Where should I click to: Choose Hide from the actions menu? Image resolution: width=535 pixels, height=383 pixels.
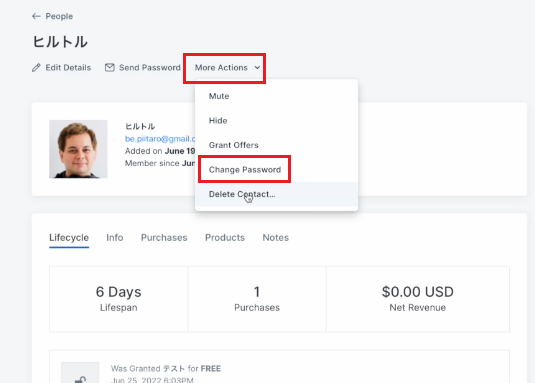click(x=276, y=121)
